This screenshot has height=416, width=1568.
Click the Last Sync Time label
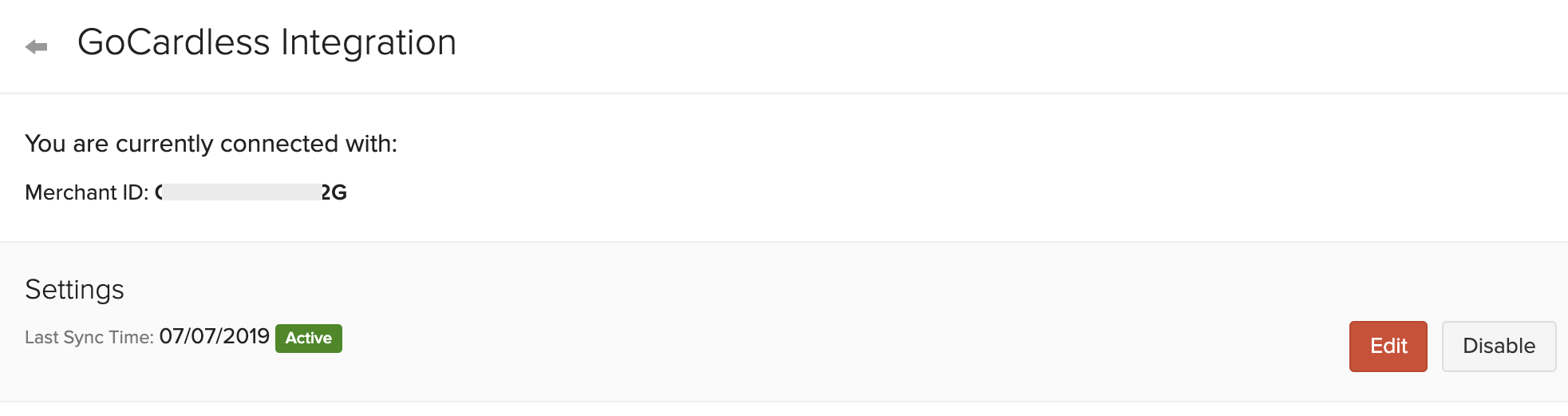(89, 338)
